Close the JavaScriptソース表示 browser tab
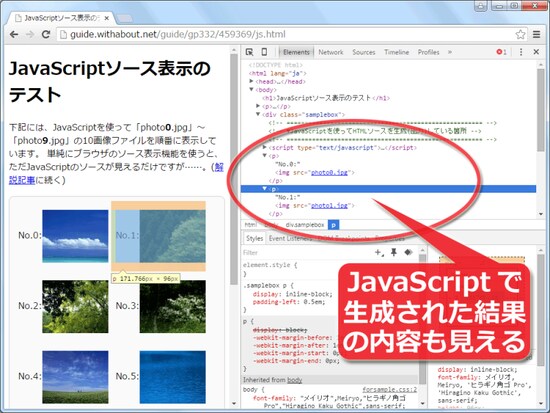550x413 pixels. point(107,18)
